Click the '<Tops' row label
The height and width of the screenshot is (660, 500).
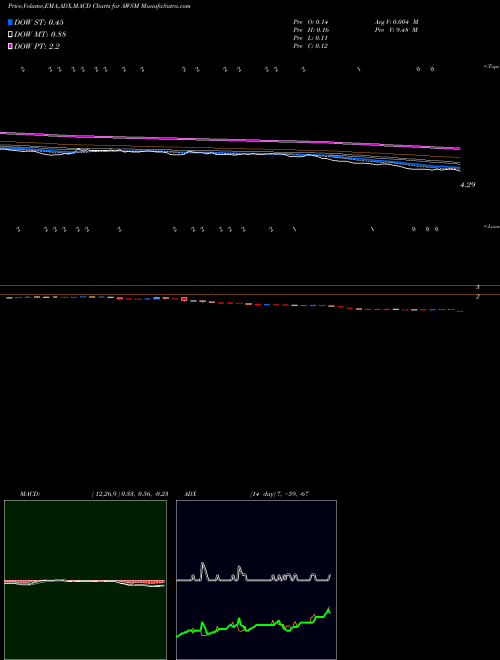491,67
